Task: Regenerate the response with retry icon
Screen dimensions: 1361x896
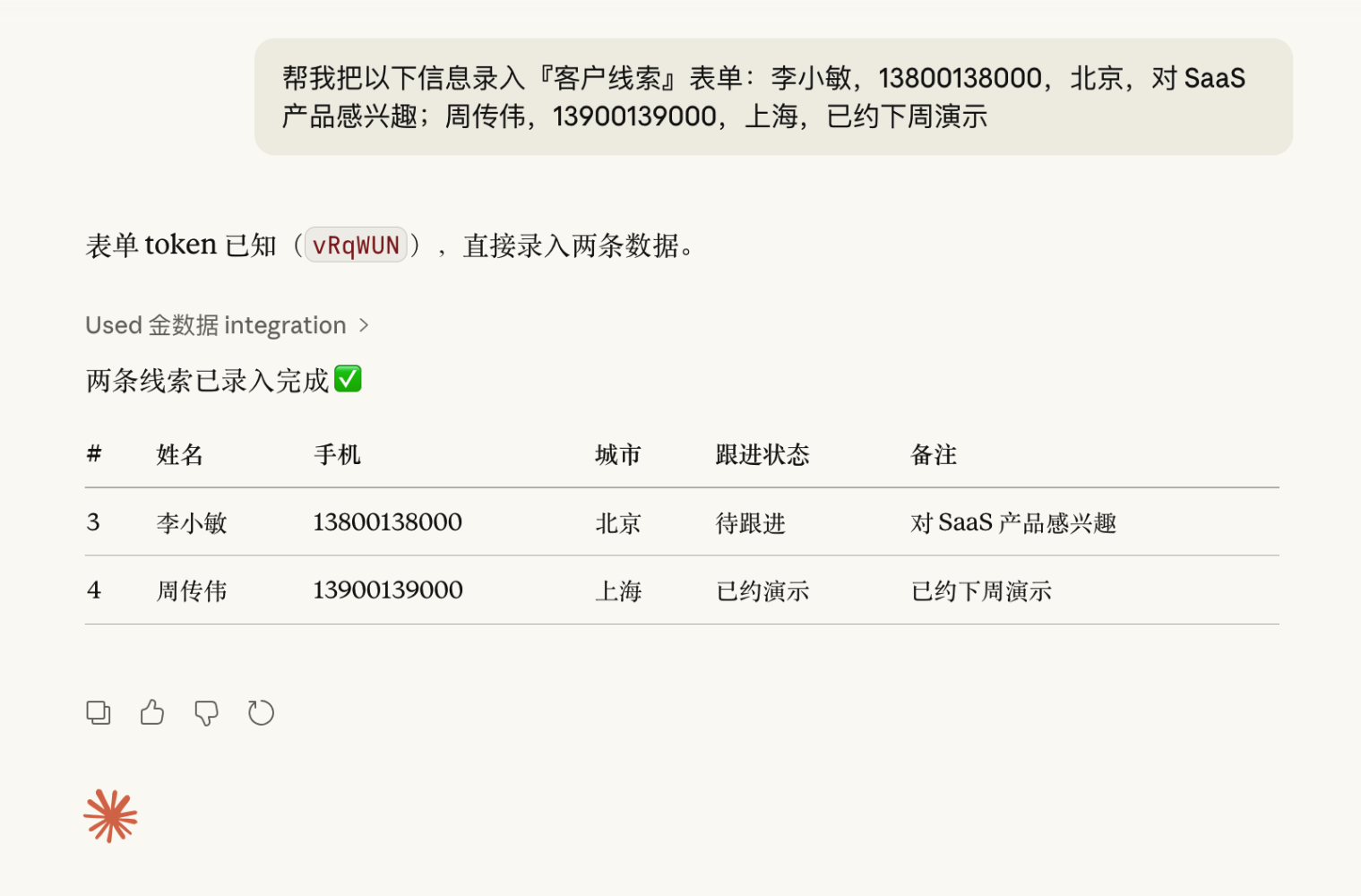Action: (x=261, y=713)
